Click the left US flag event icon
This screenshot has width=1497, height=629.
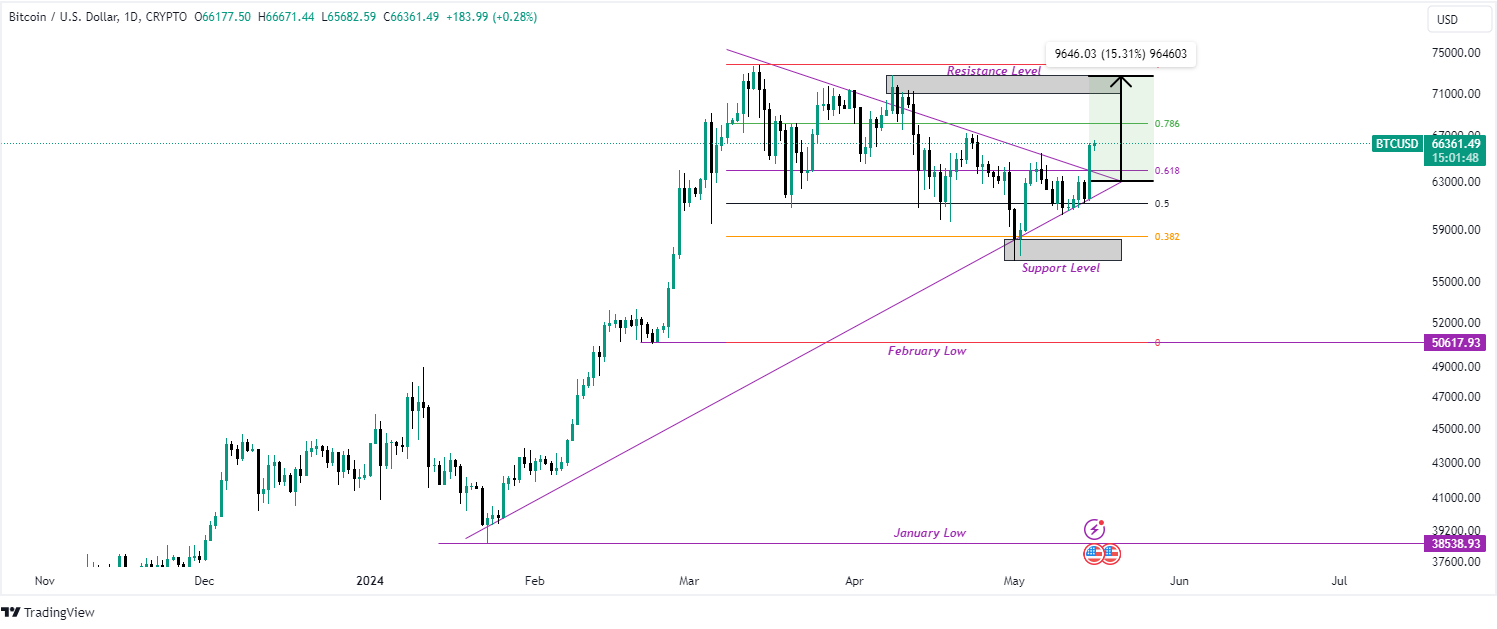click(1093, 553)
